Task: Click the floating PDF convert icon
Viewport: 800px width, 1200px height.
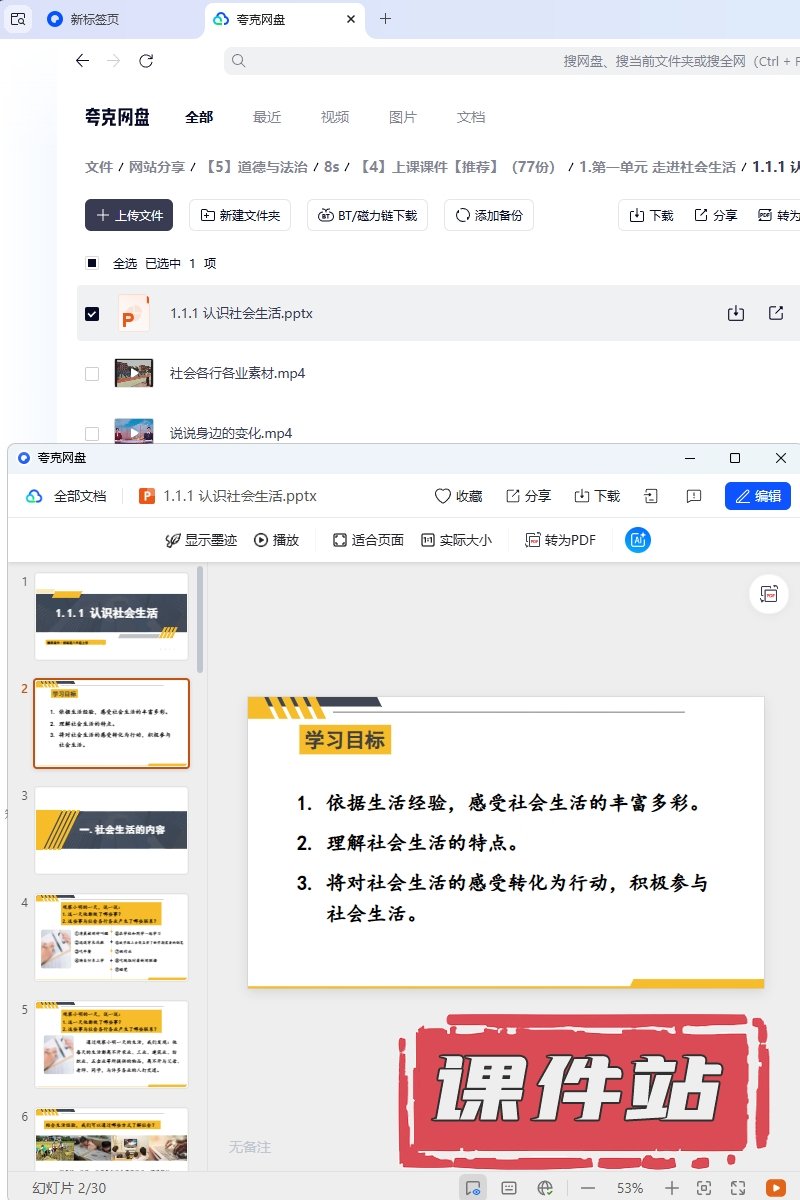Action: tap(768, 595)
